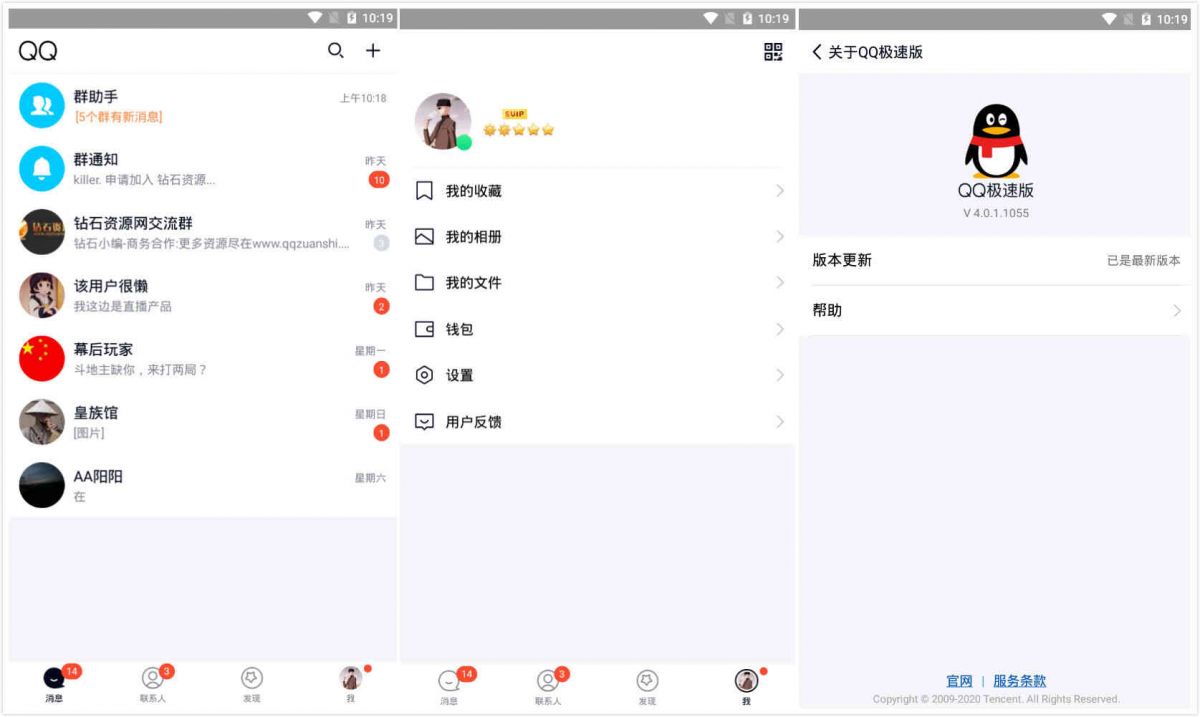1200x717 pixels.
Task: Tap 关于QQ极速版 page title
Action: tap(875, 52)
